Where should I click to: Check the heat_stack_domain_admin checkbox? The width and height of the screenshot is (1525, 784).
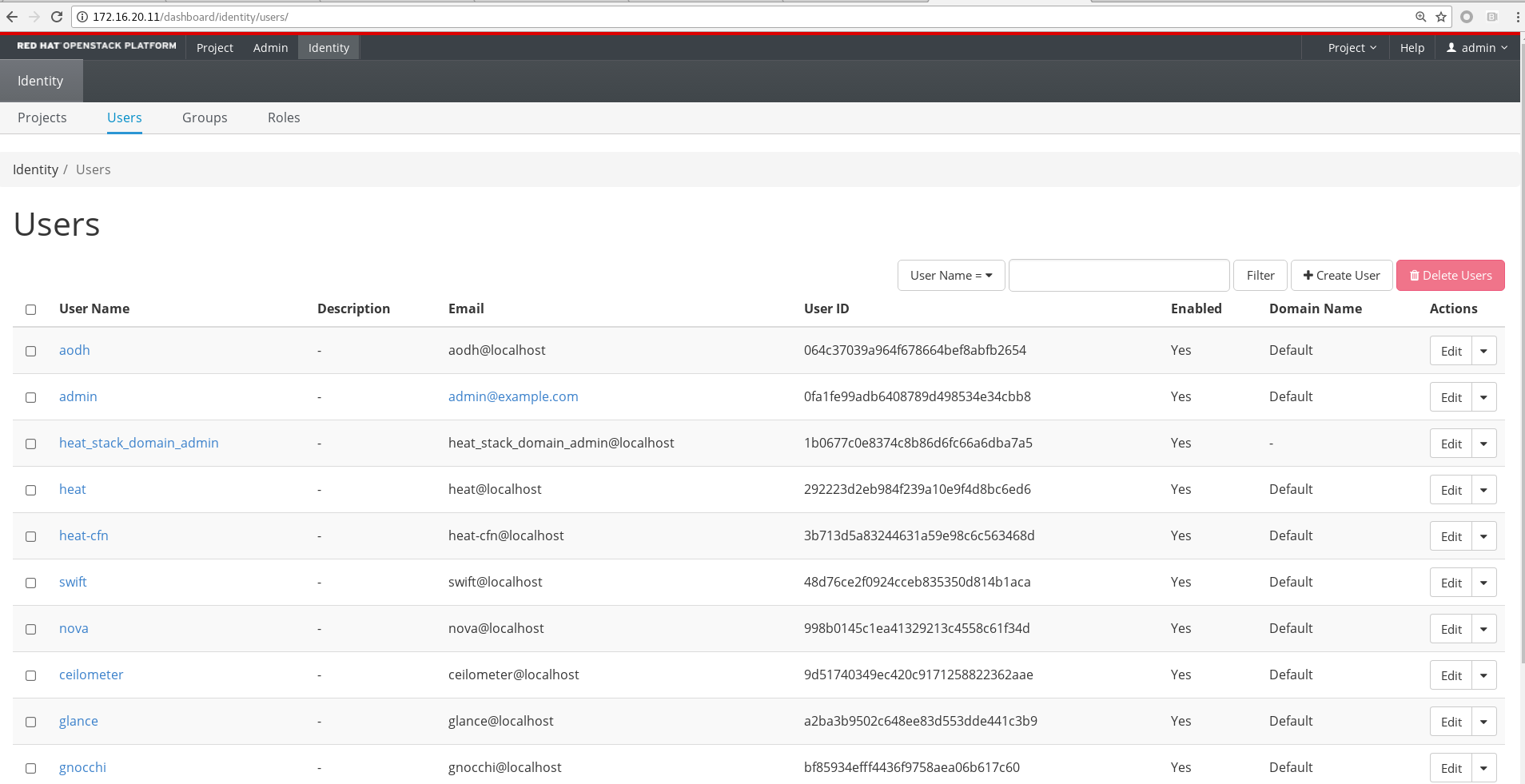pos(30,444)
